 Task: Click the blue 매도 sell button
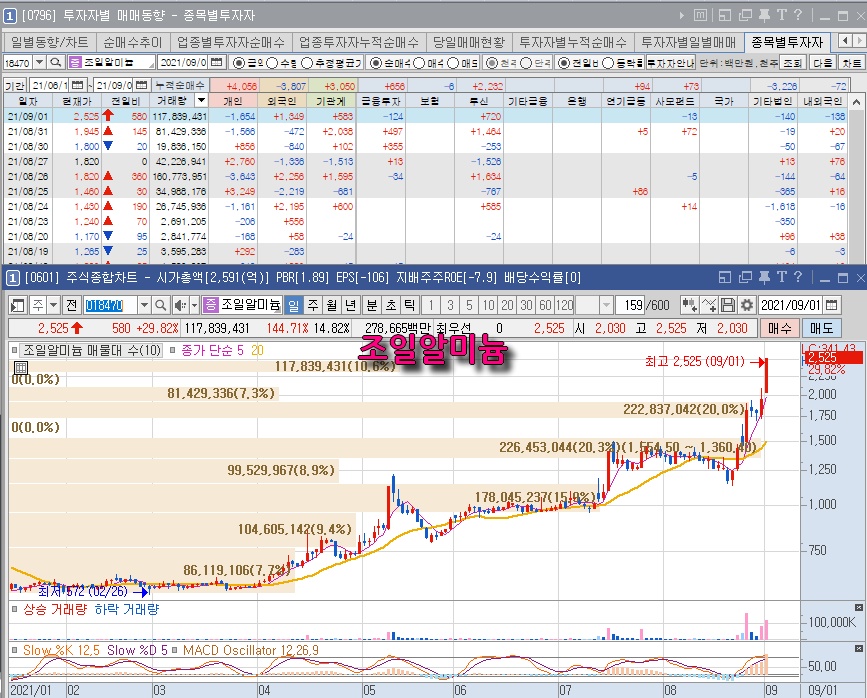pos(822,328)
